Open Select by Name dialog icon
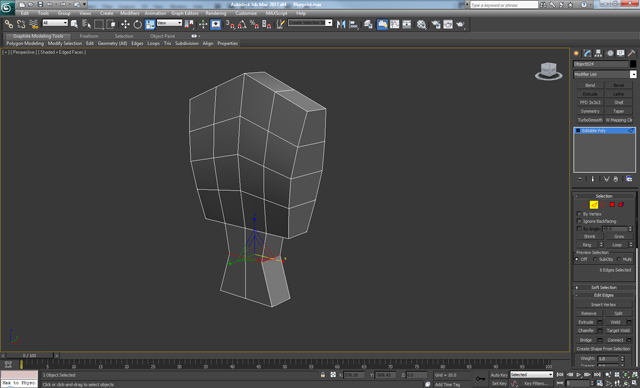Screen dimensions: 640x388 coord(87,24)
